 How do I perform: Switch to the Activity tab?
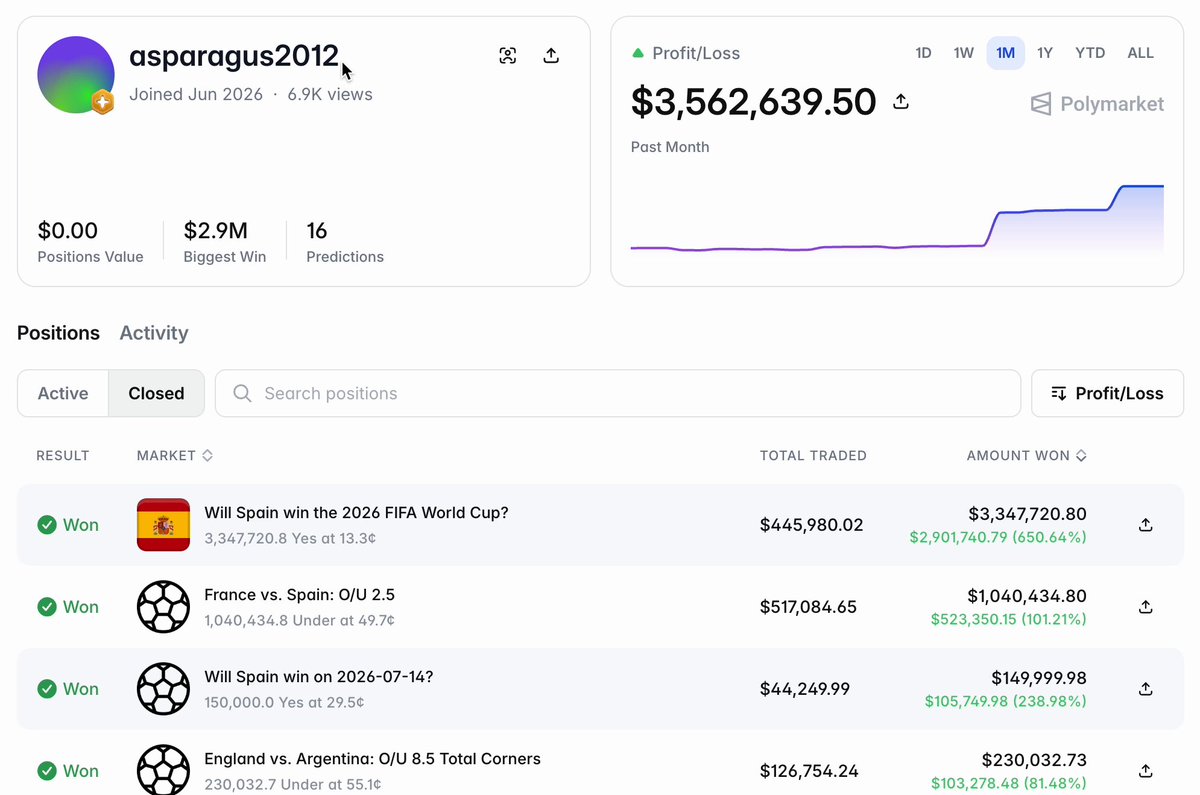pos(154,333)
